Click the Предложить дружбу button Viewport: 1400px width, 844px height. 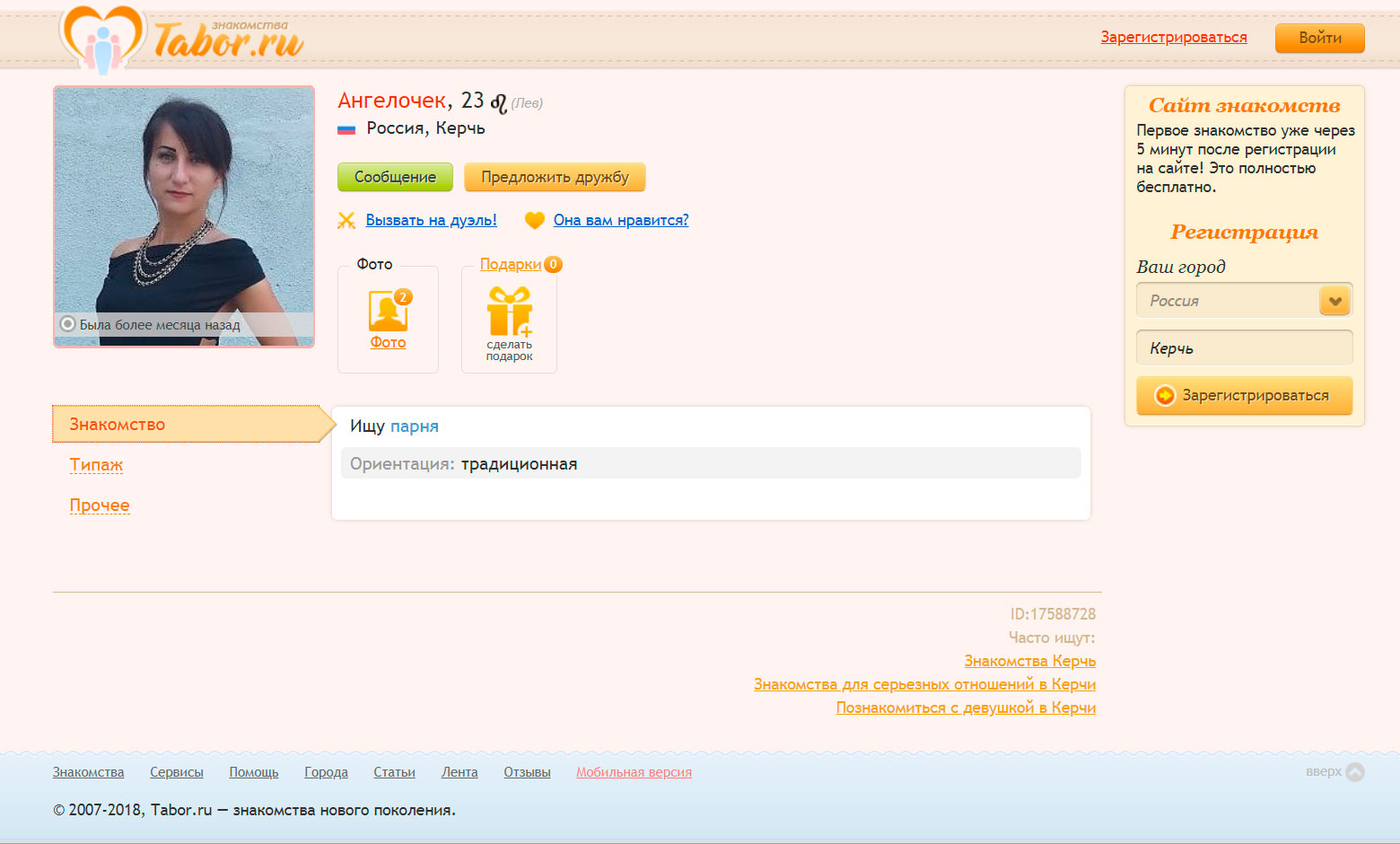555,177
